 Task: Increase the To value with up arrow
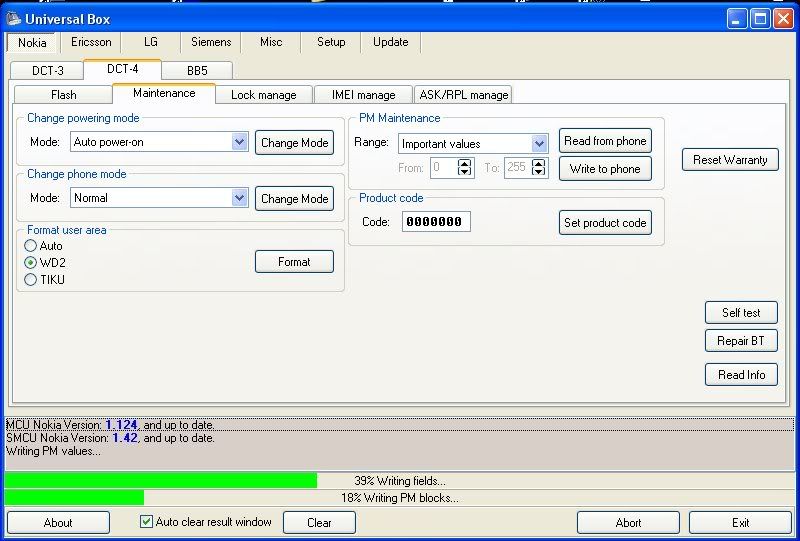coord(539,163)
